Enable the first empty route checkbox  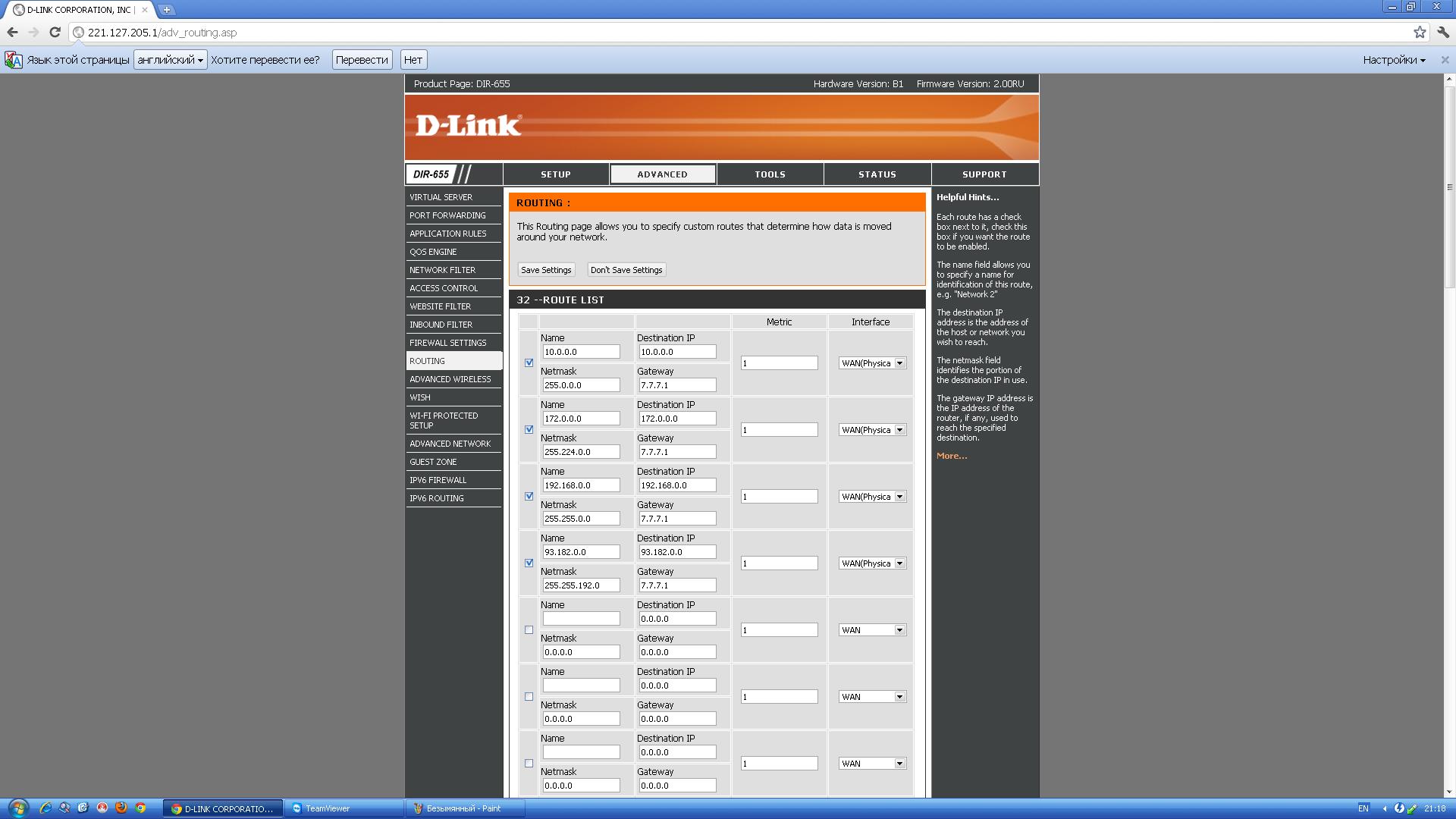pos(529,630)
